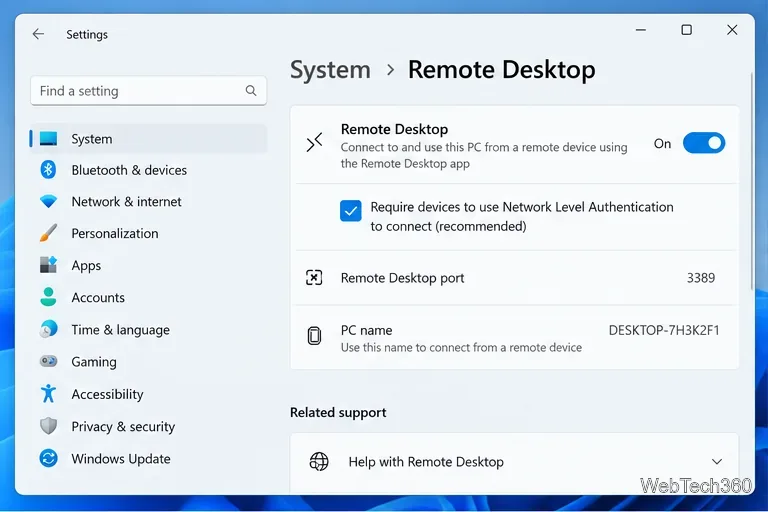This screenshot has width=768, height=512.
Task: Click the Privacy & security shield icon
Action: click(48, 426)
